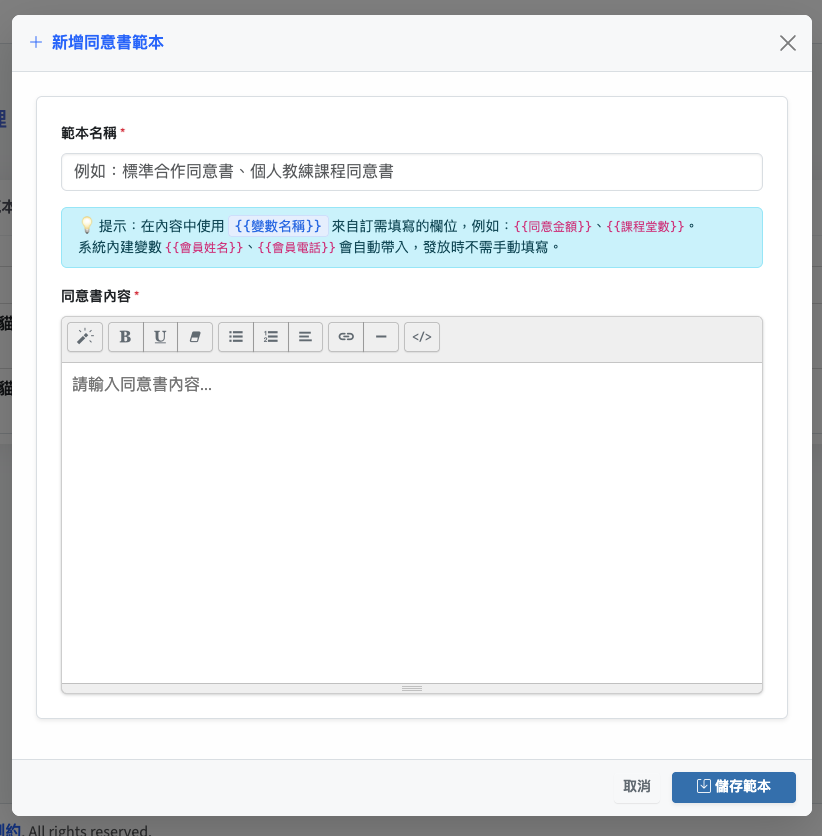This screenshot has width=822, height=836.
Task: Insert an unordered bullet list
Action: [236, 337]
